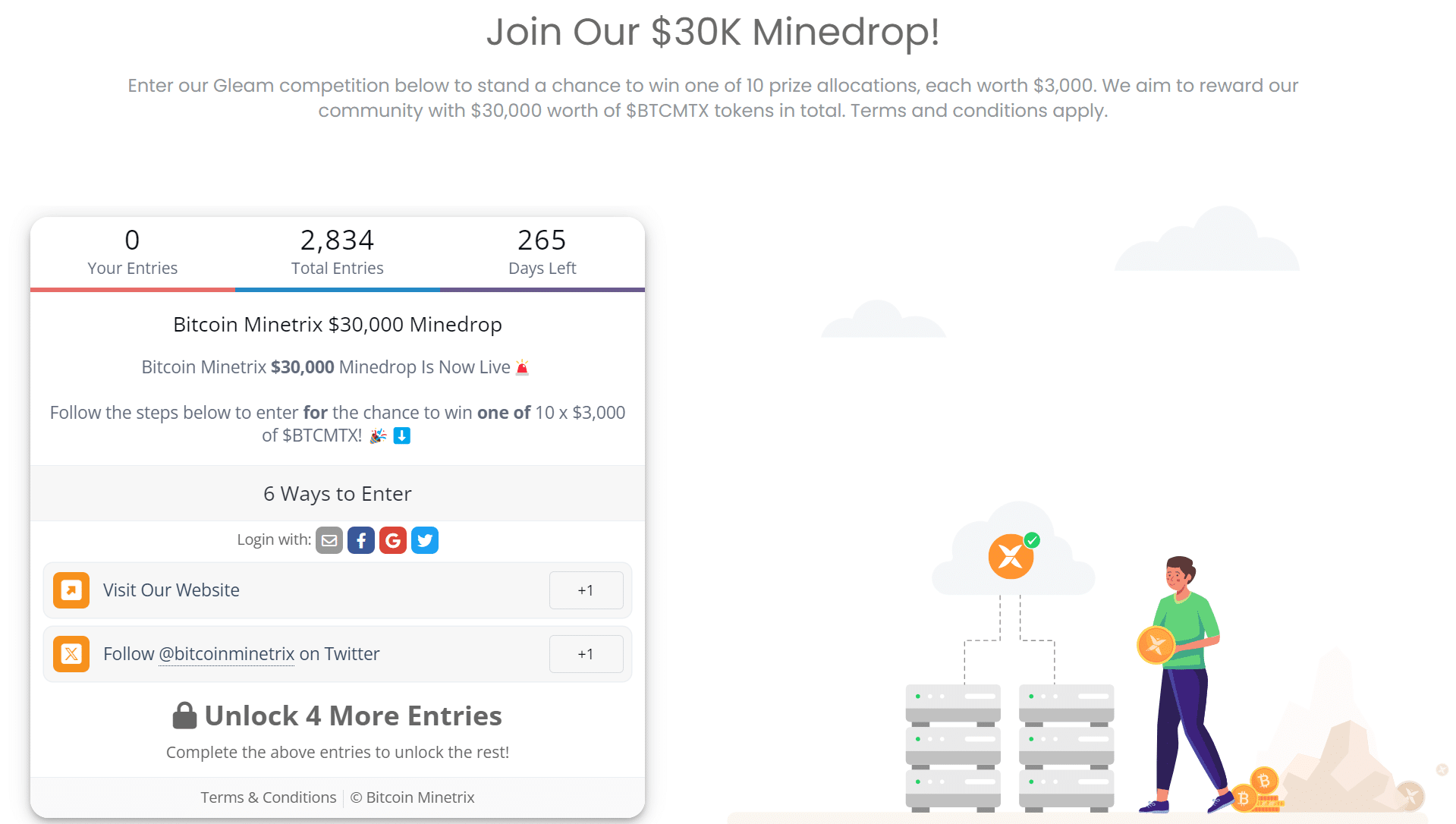Screen dimensions: 1456x824
Task: Click the tricolor progress bar under the counters
Action: tap(337, 290)
